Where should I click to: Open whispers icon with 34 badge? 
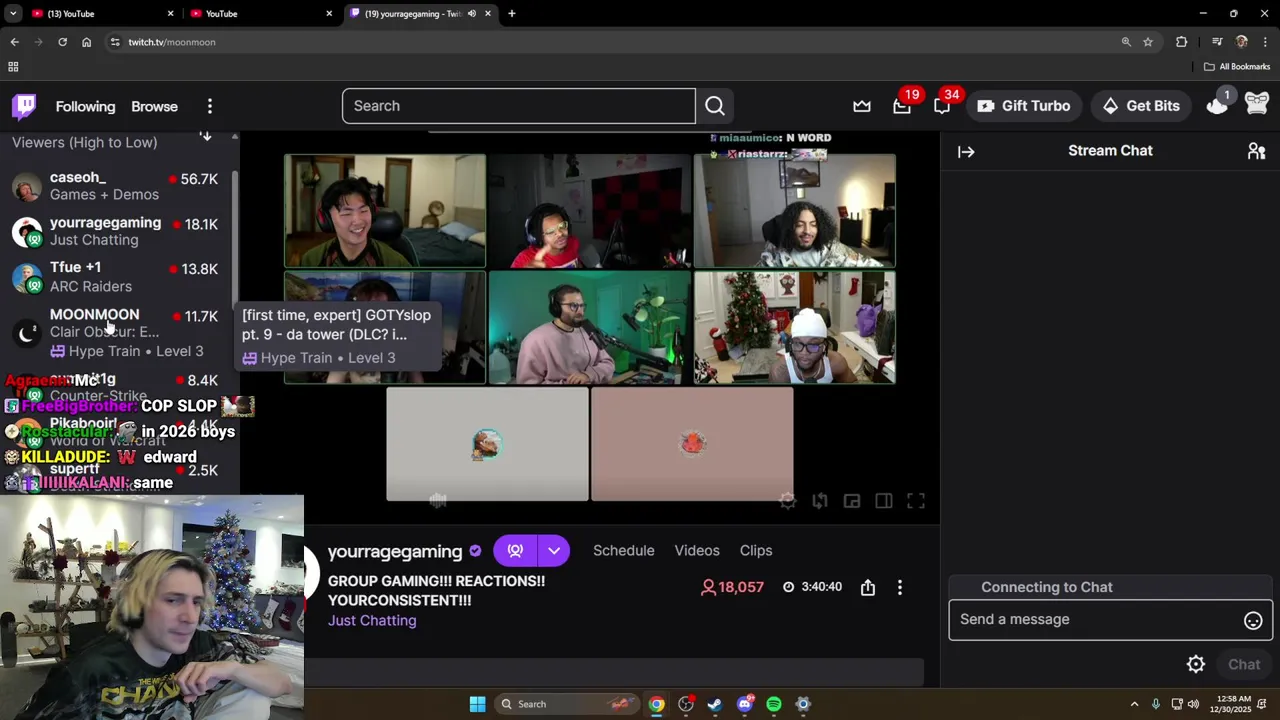coord(942,106)
